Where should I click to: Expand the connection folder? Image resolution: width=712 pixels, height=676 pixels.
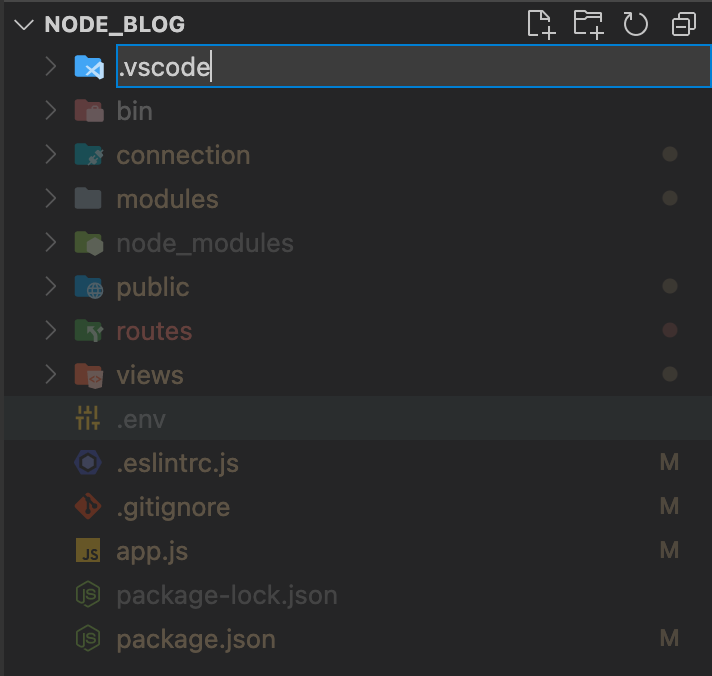183,155
